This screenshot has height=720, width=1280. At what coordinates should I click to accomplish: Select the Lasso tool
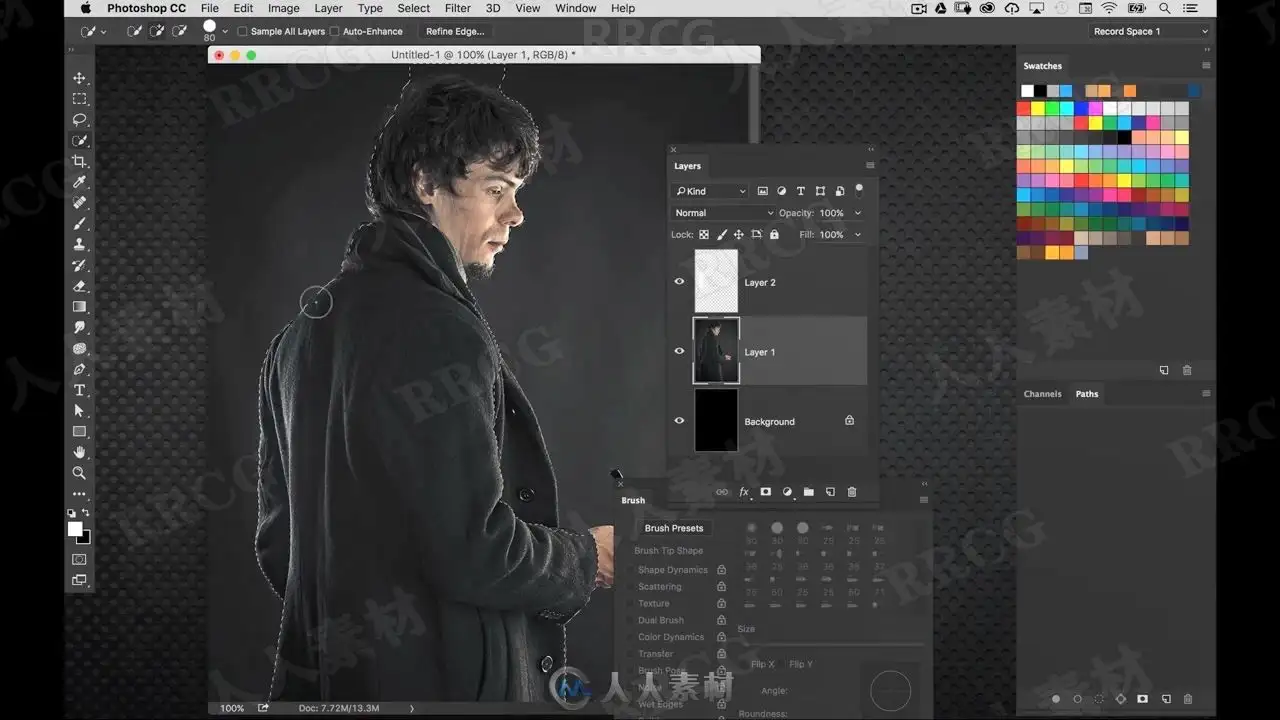[x=80, y=120]
